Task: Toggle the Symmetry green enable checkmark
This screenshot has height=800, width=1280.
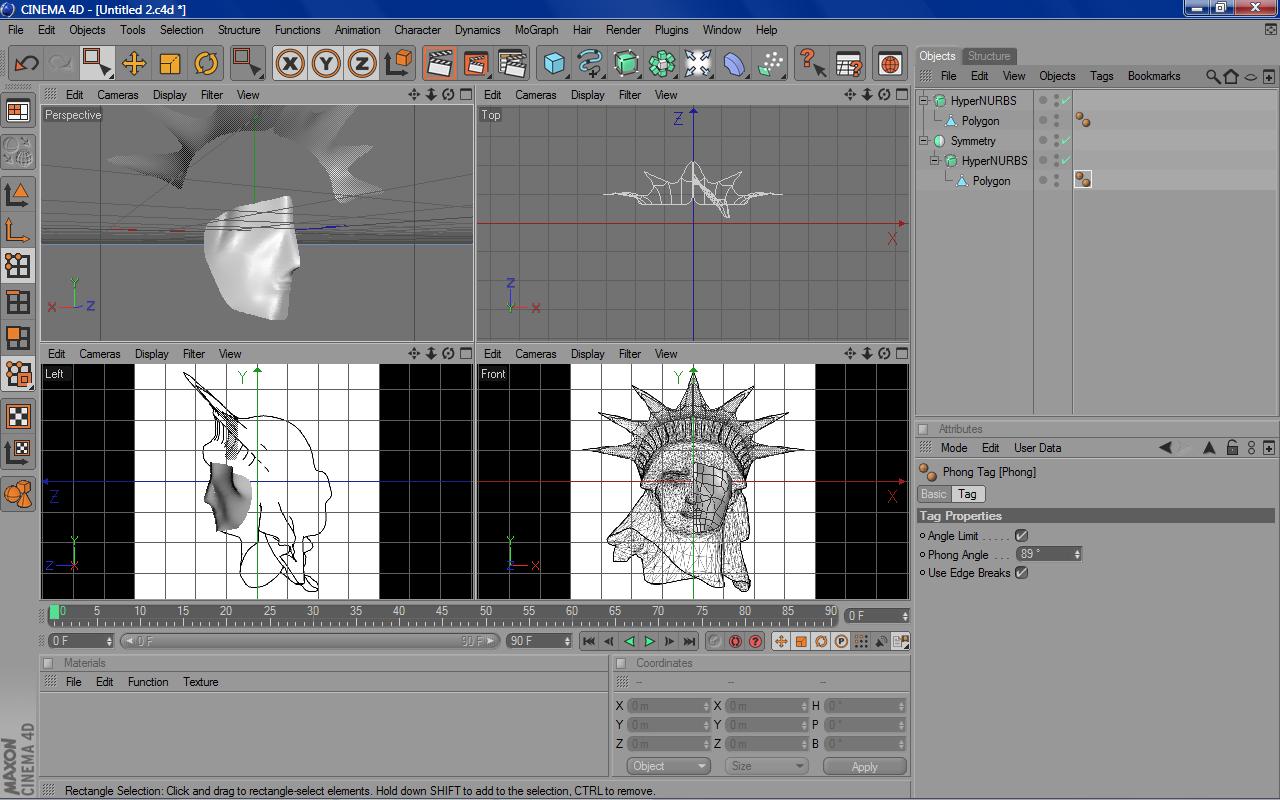Action: coord(1066,141)
